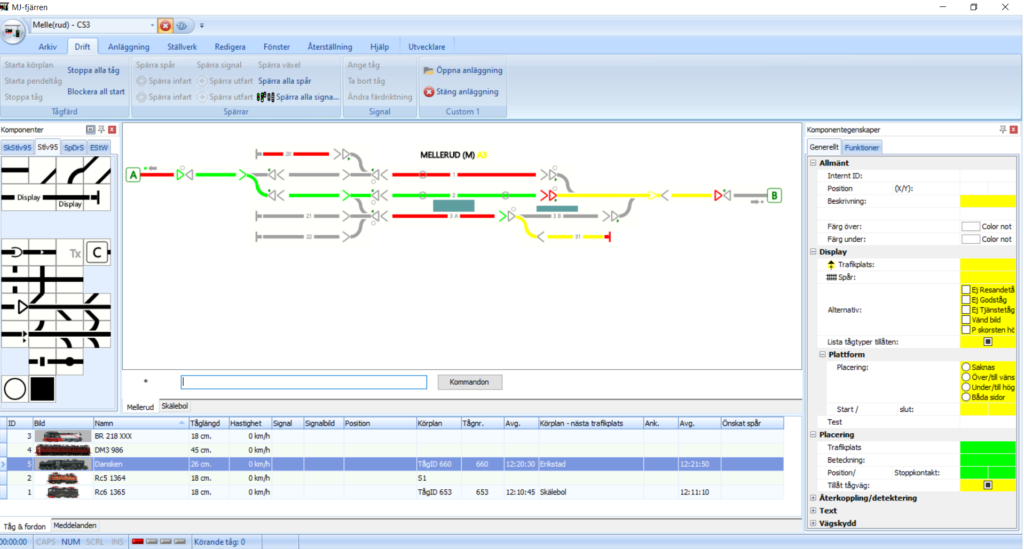Open the Melle(rud) - CS3 dropdown
Screen dimensions: 1024x549
152,25
